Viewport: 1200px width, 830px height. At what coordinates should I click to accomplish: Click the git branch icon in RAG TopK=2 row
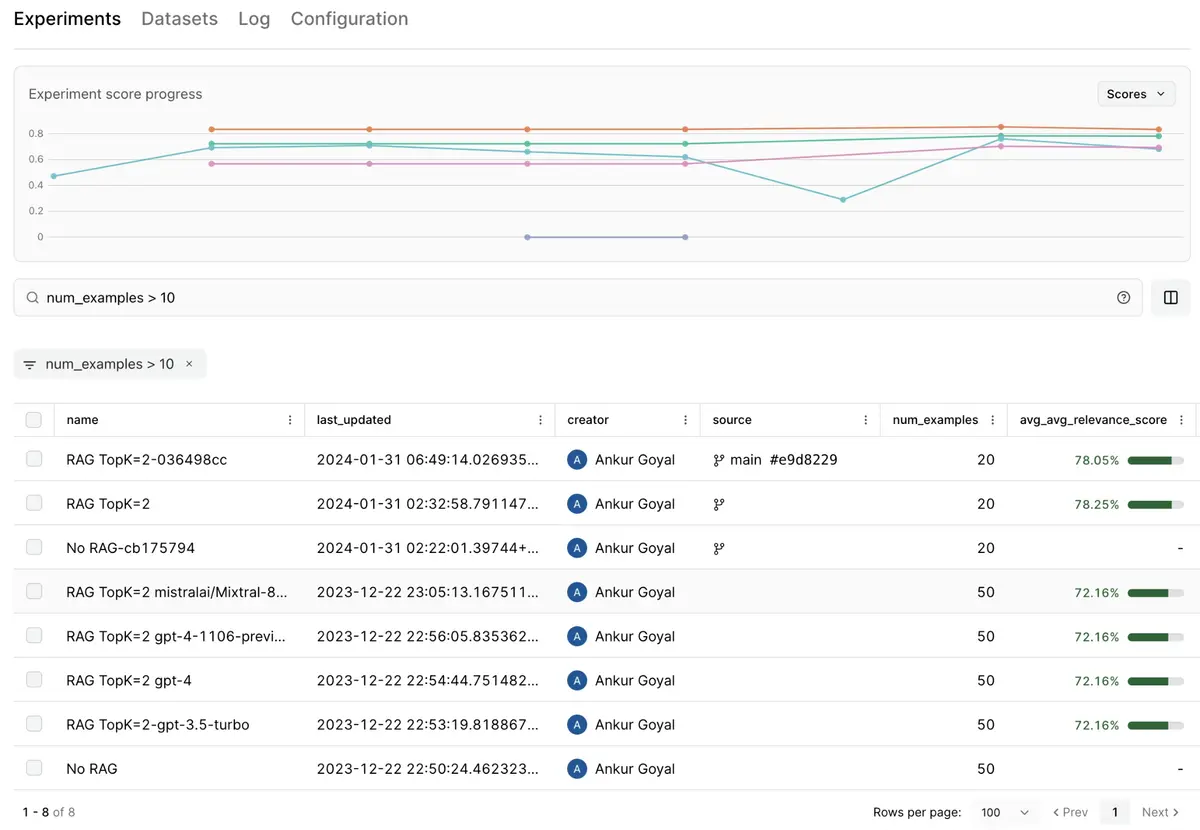[718, 504]
